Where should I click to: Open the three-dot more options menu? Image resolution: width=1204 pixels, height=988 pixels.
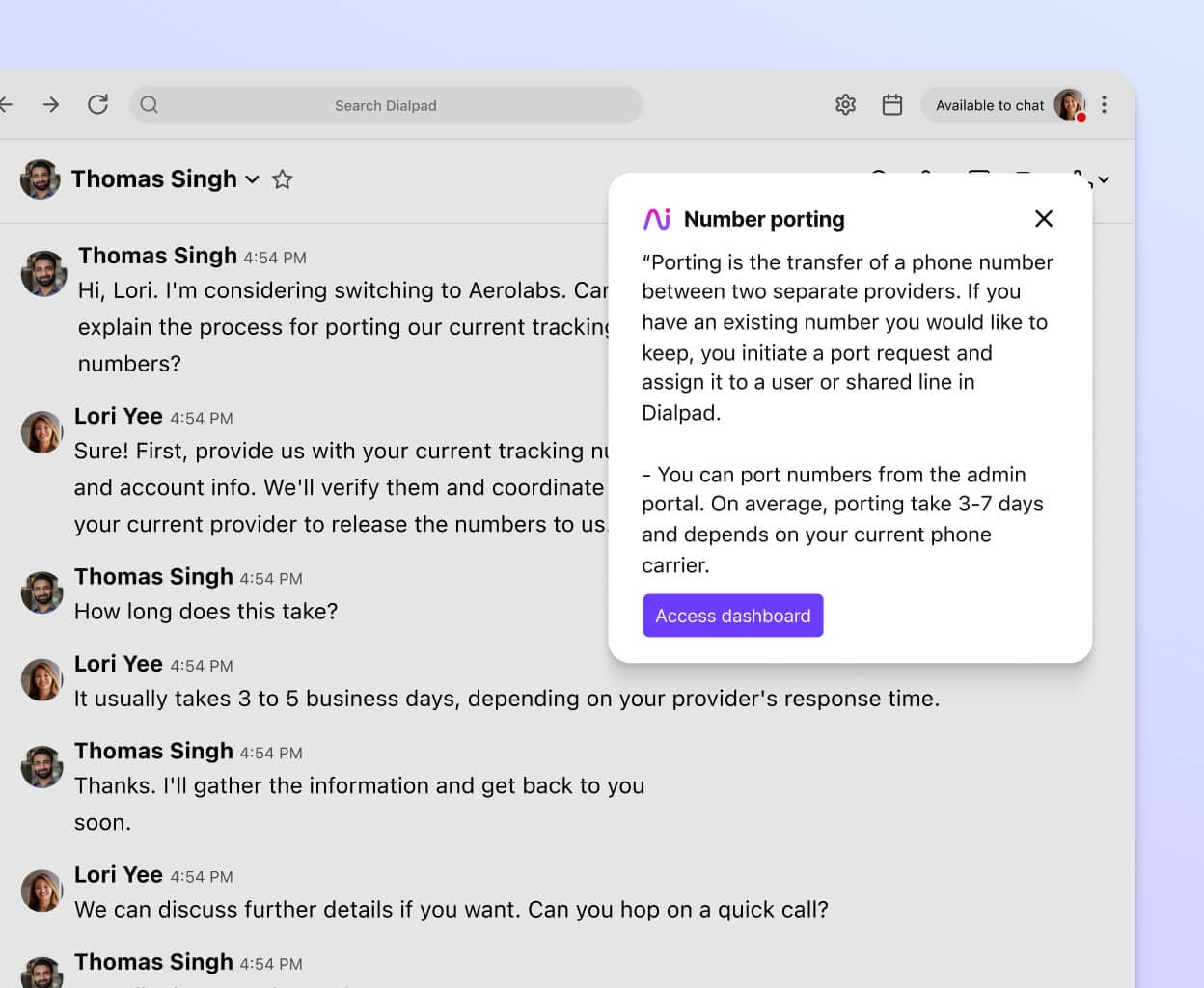point(1104,105)
